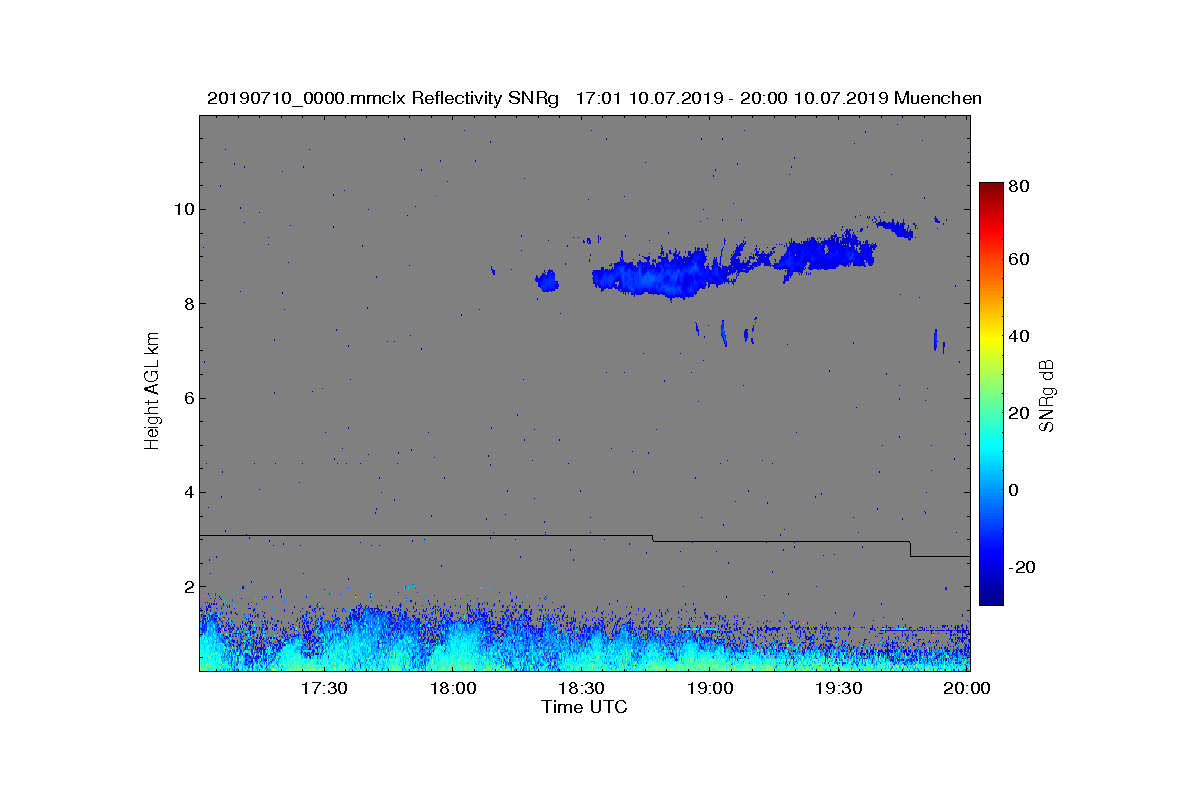Click the 'Time UTC' axis label
The width and height of the screenshot is (1200, 800).
(584, 707)
